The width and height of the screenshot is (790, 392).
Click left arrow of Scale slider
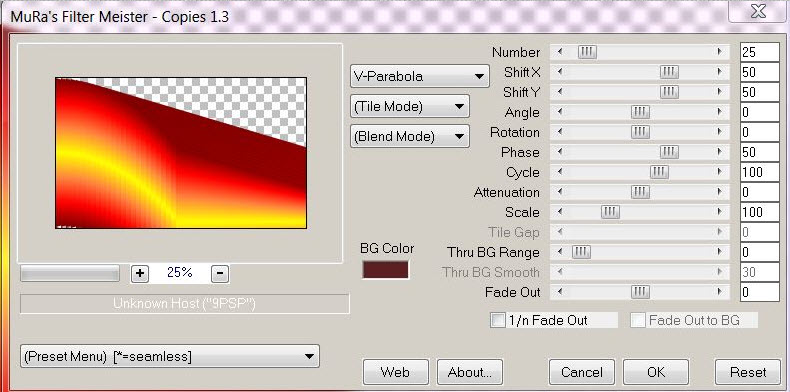560,212
